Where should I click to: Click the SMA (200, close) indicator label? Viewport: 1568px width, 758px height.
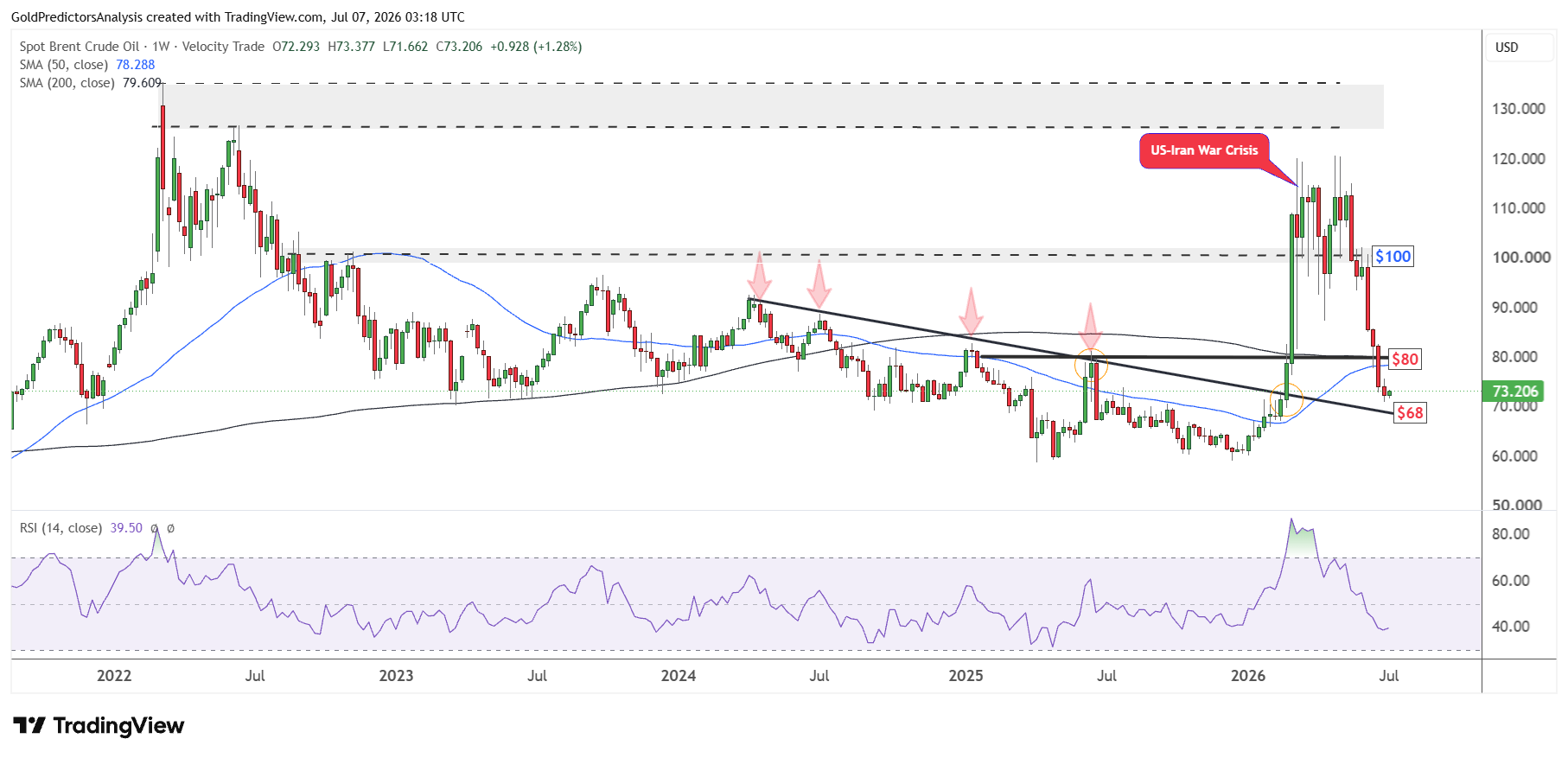click(67, 83)
